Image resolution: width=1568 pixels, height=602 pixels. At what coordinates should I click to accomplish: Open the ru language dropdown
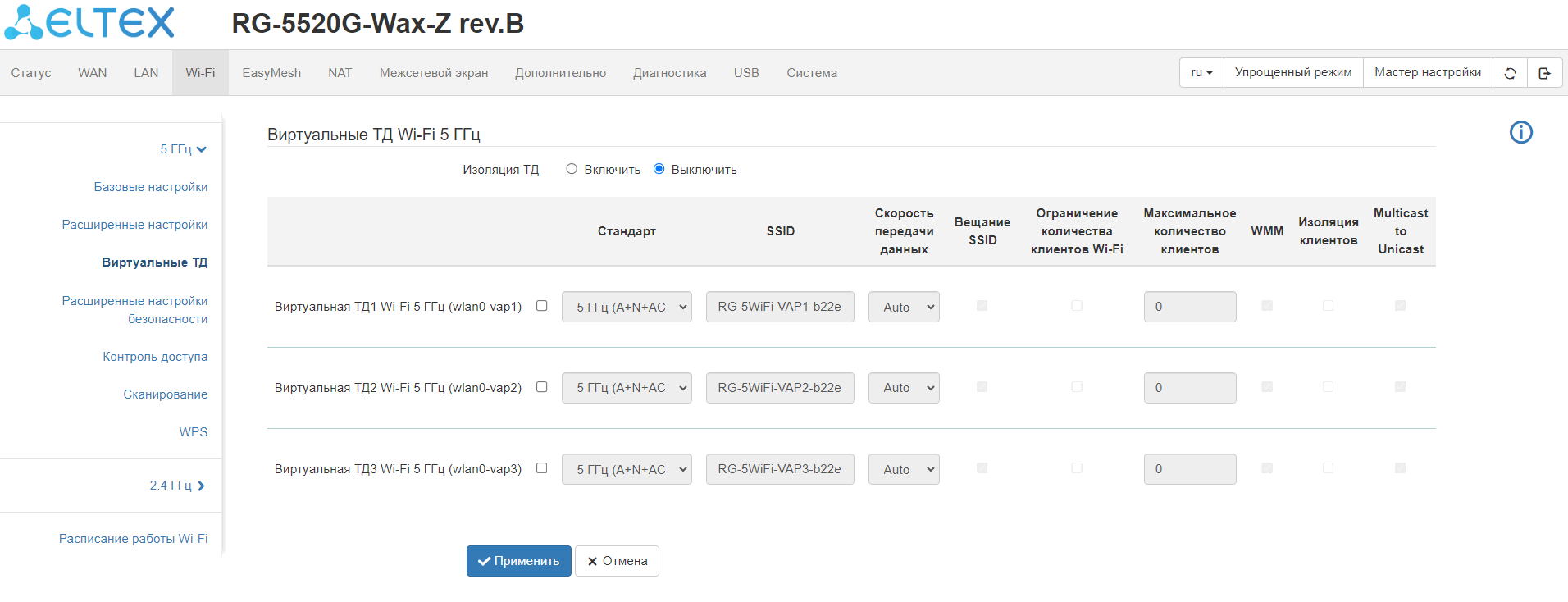[x=1201, y=73]
